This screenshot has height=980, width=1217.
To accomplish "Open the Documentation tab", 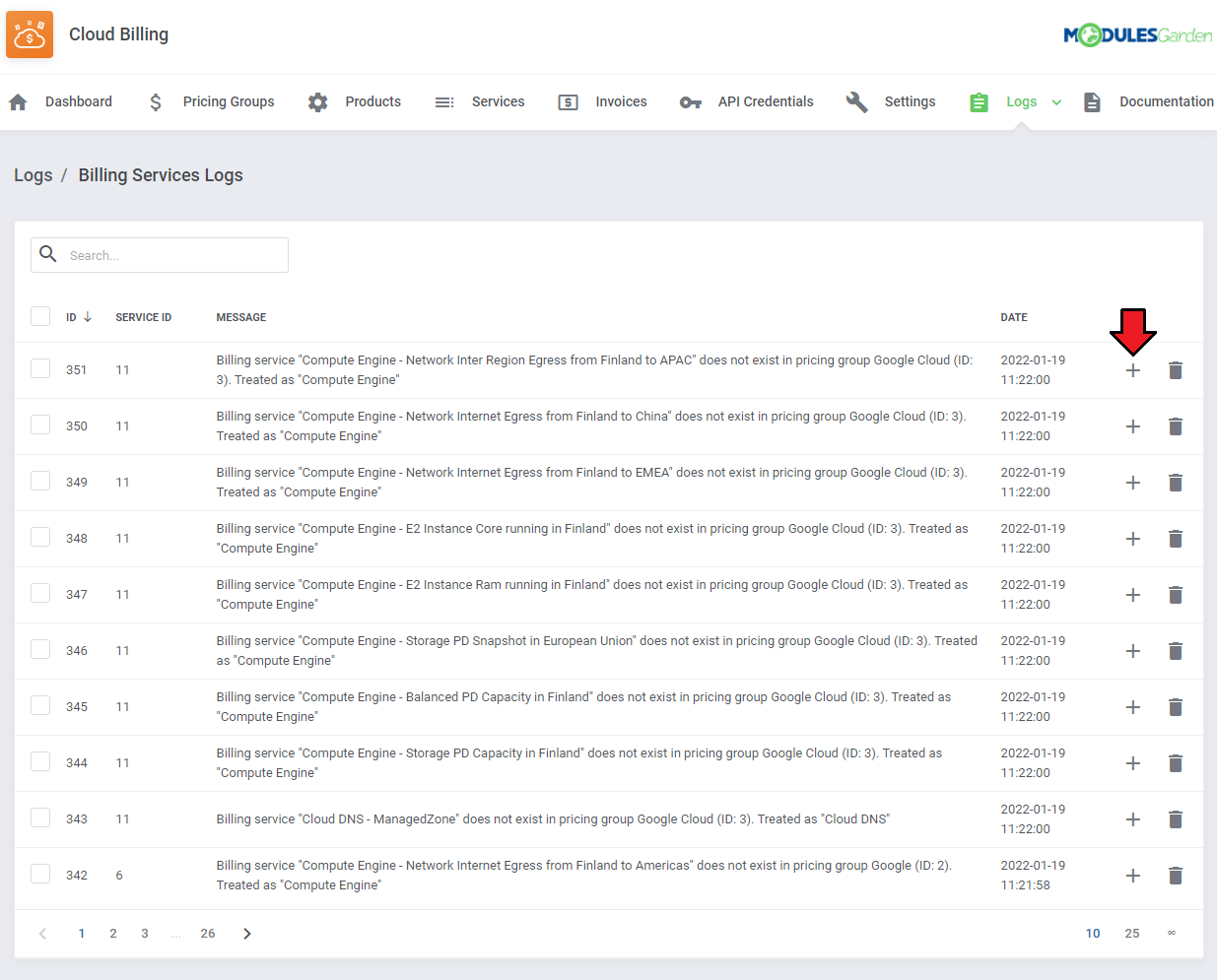I will pyautogui.click(x=1147, y=102).
